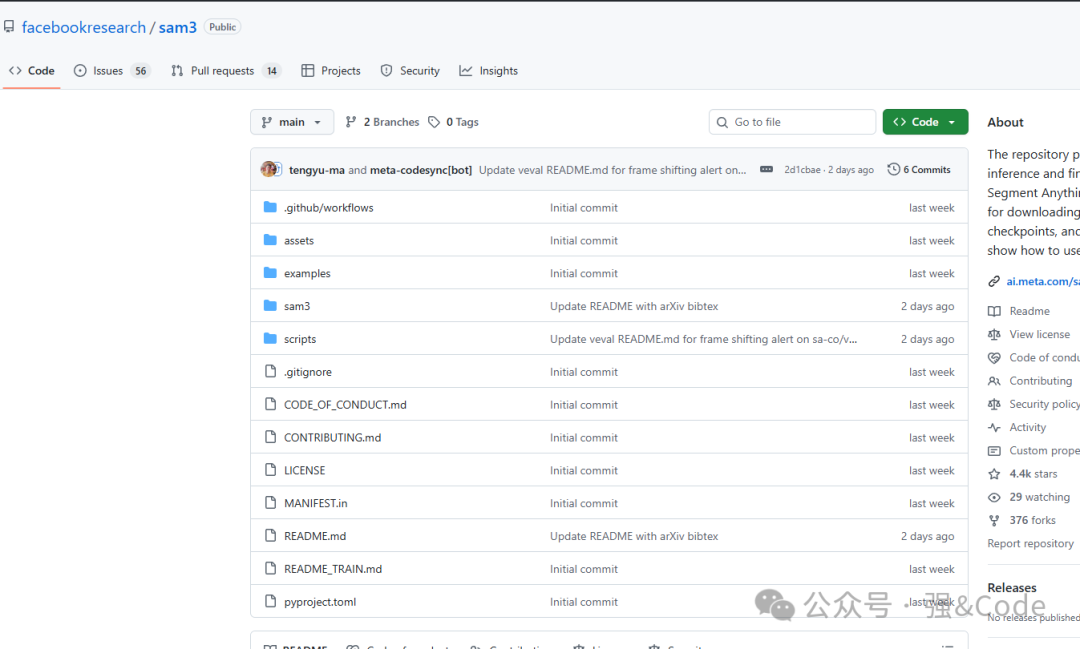Switch to the Pull requests tab
Viewport: 1080px width, 649px height.
tap(222, 71)
